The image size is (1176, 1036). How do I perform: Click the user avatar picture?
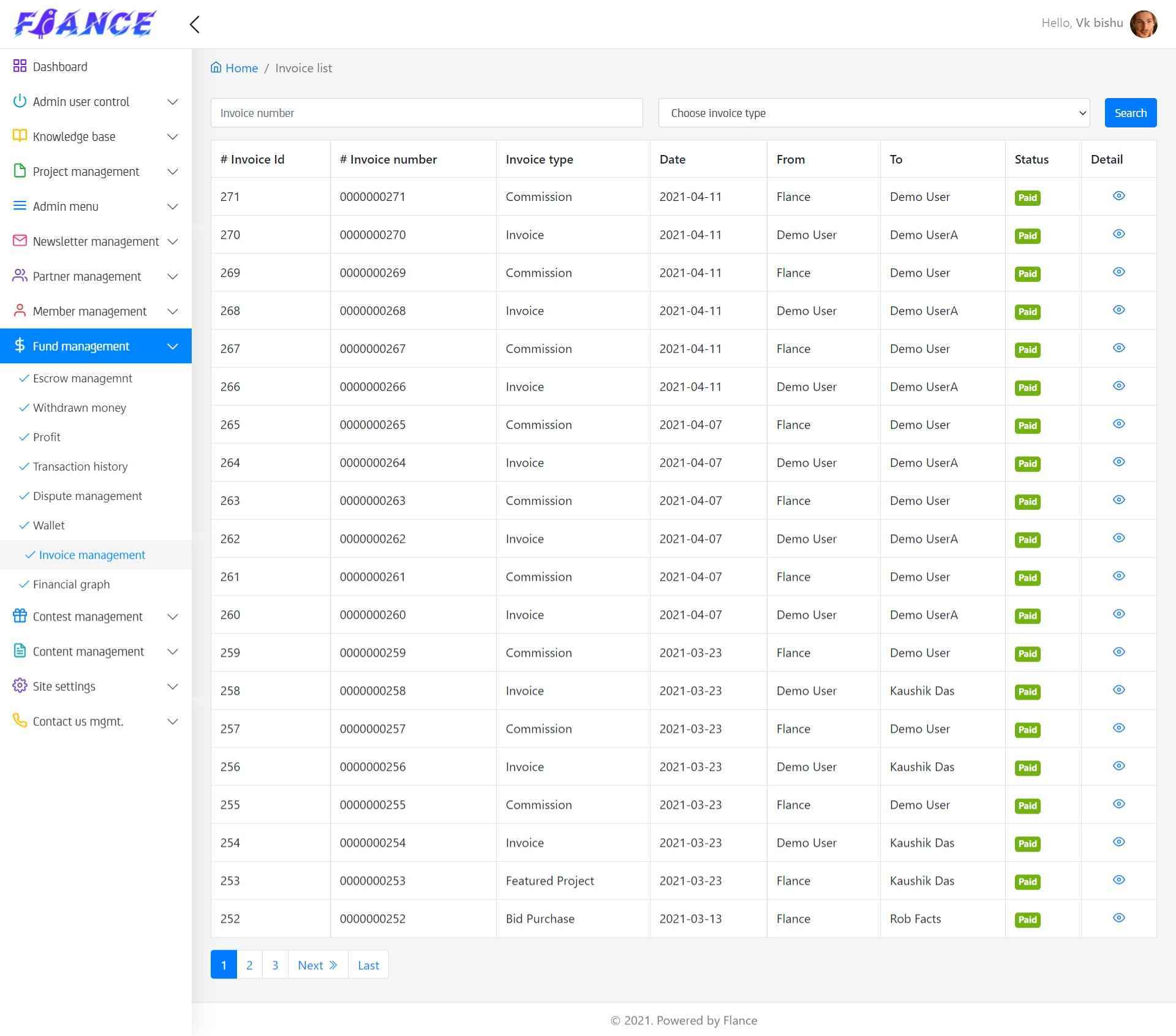click(1143, 24)
